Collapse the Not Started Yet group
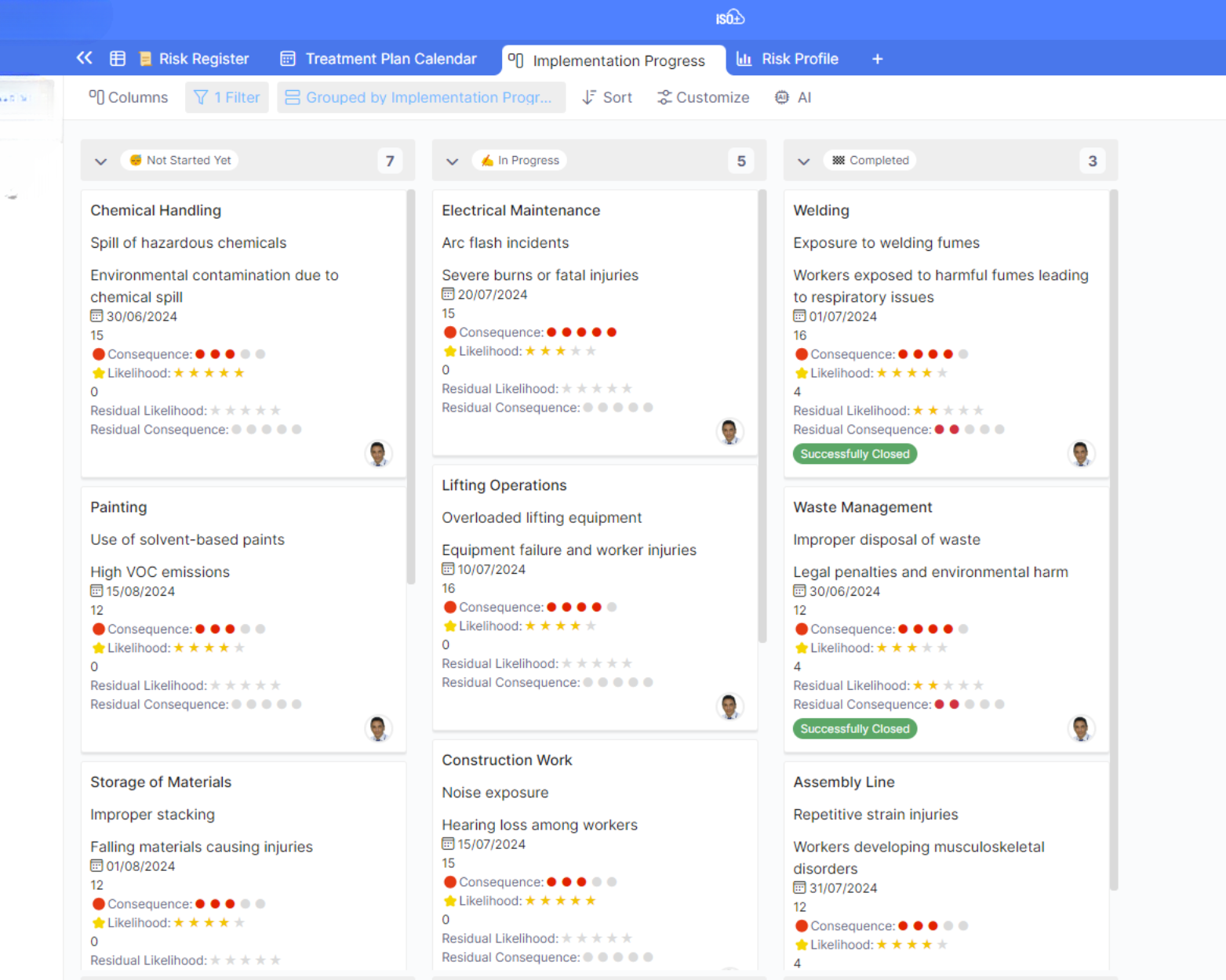This screenshot has height=980, width=1226. tap(100, 161)
